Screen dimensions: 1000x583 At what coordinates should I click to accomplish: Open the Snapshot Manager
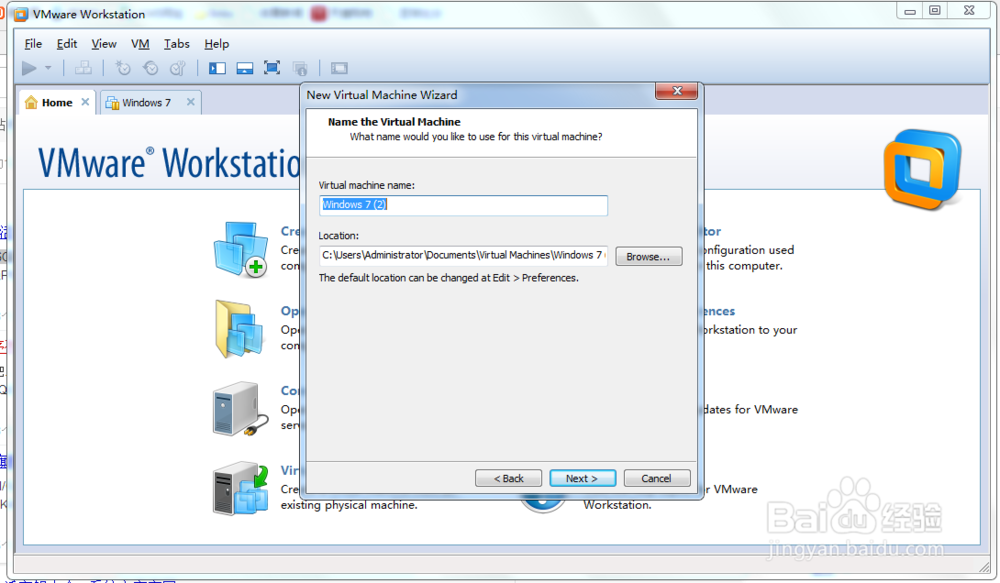(x=178, y=68)
